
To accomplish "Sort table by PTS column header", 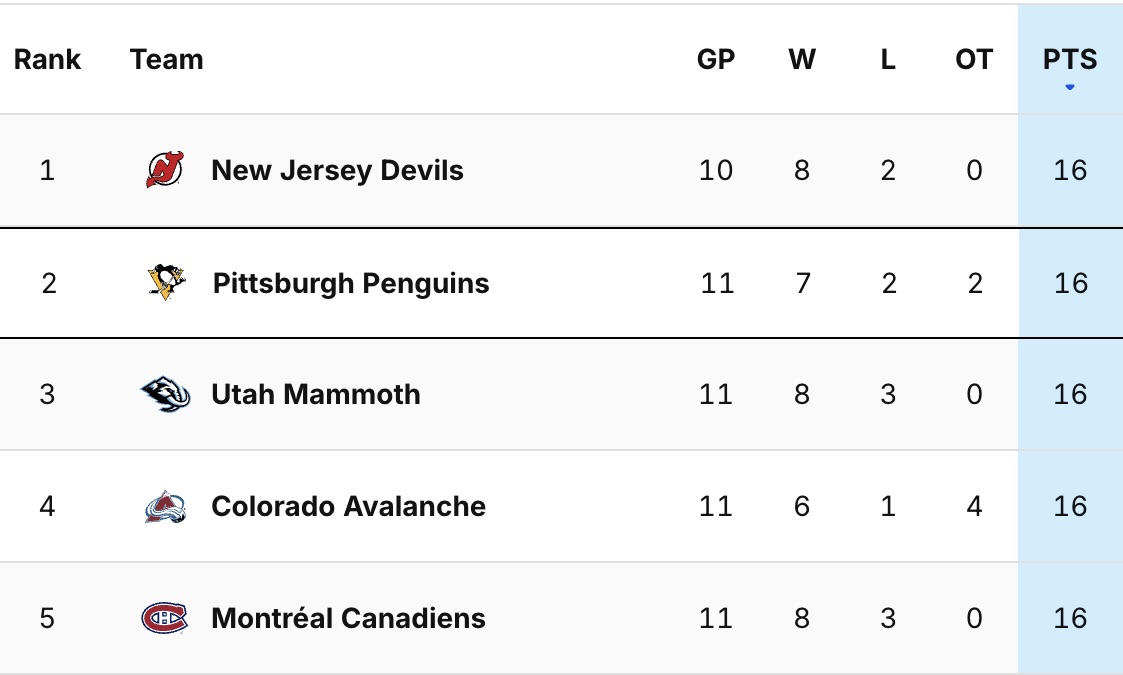I will (1070, 60).
